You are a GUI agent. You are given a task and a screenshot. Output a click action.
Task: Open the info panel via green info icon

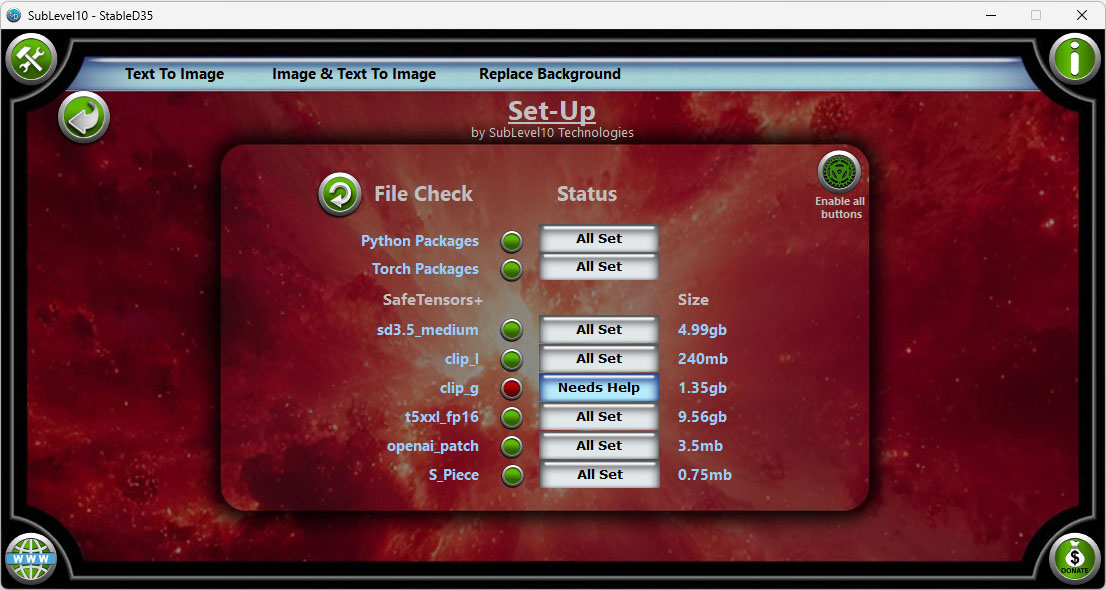[x=1075, y=58]
